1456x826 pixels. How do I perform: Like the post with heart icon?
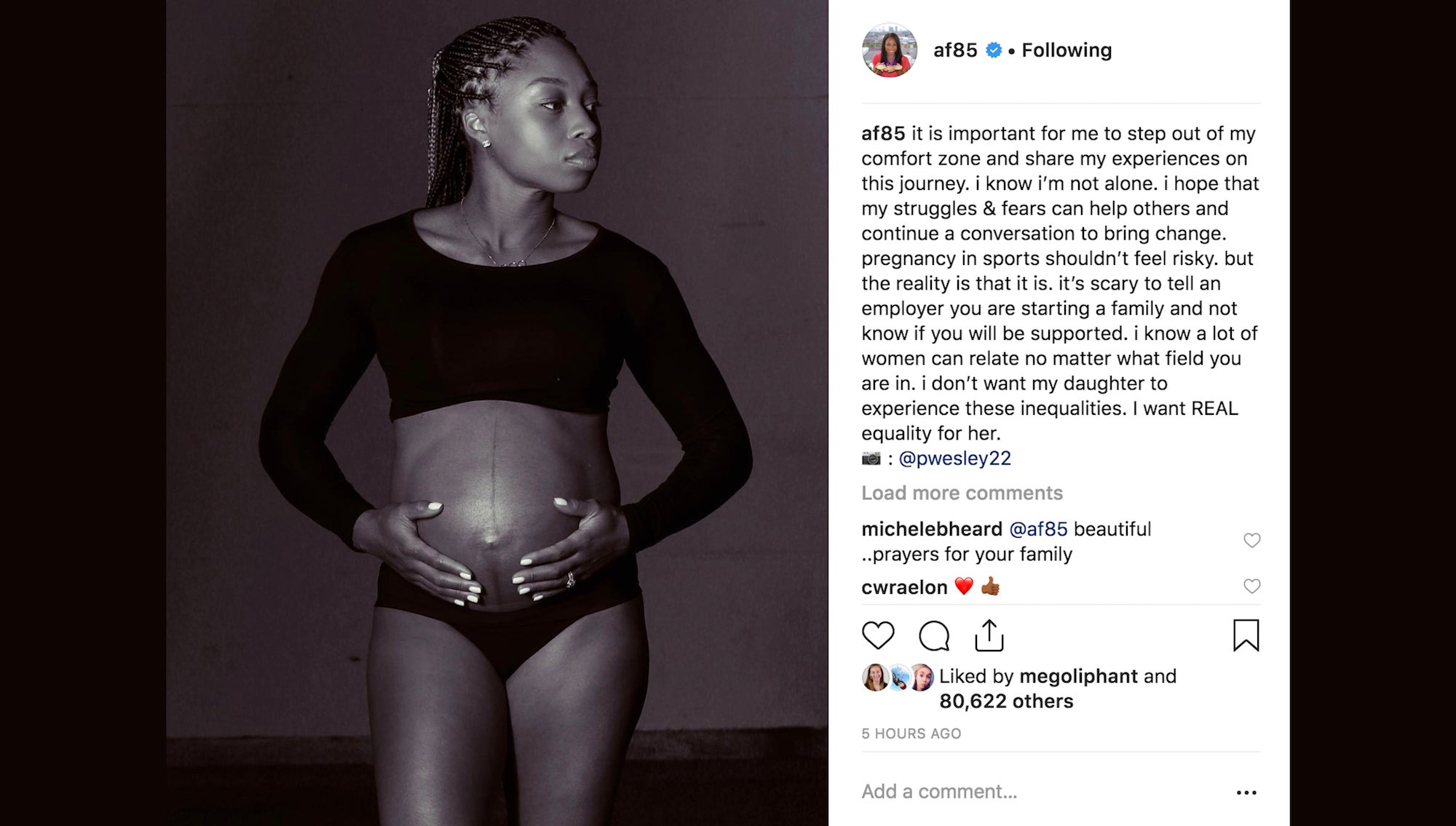point(878,635)
